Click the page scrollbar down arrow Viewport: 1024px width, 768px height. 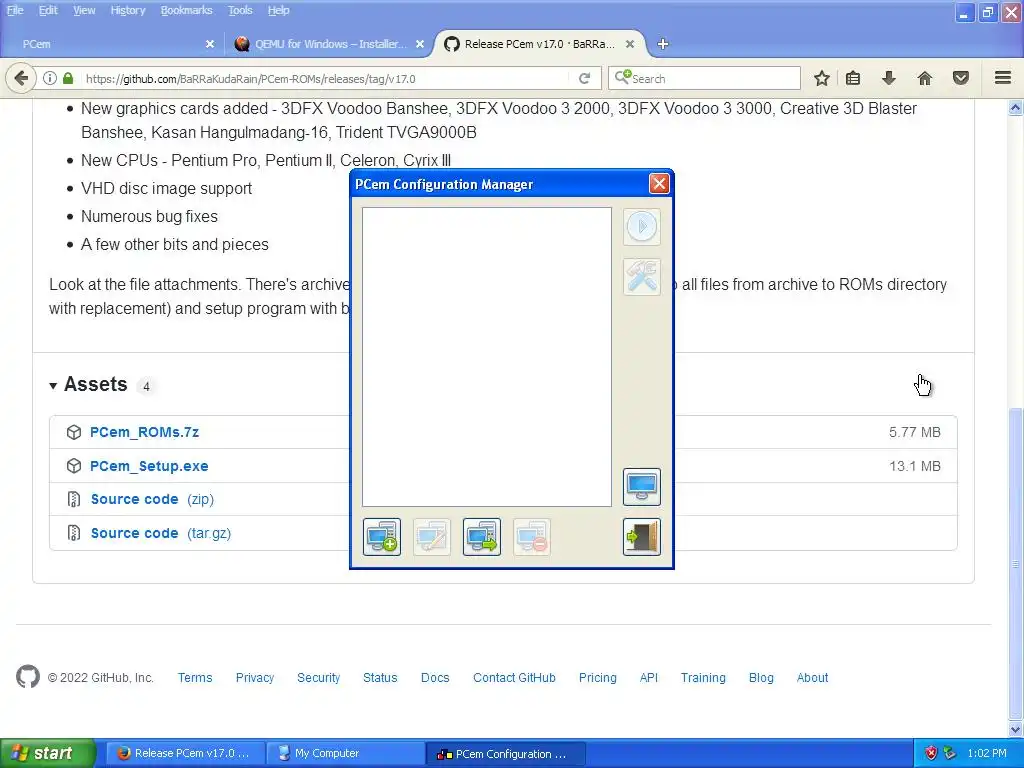point(1016,729)
